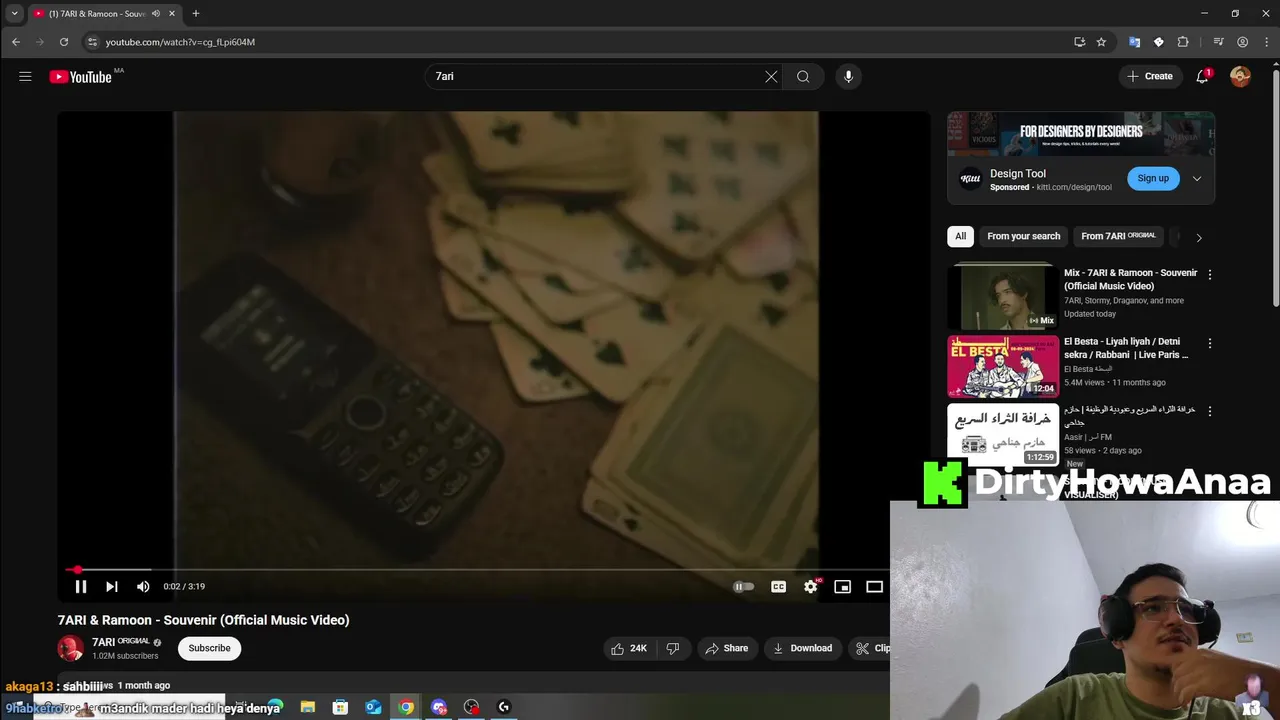Image resolution: width=1280 pixels, height=720 pixels.
Task: Open Google Translate extension icon
Action: tap(1134, 42)
